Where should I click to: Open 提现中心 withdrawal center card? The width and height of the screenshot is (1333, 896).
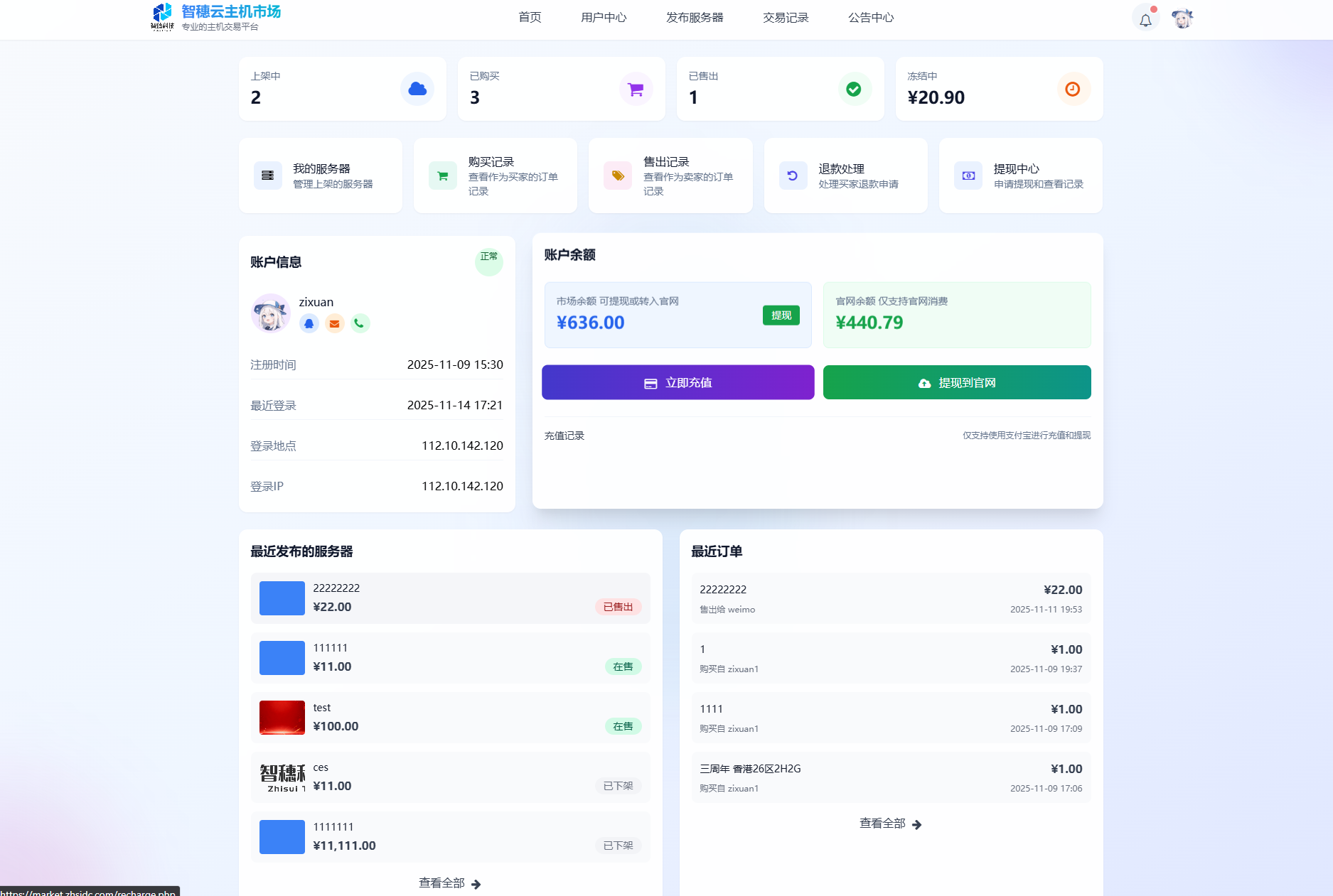[1020, 176]
